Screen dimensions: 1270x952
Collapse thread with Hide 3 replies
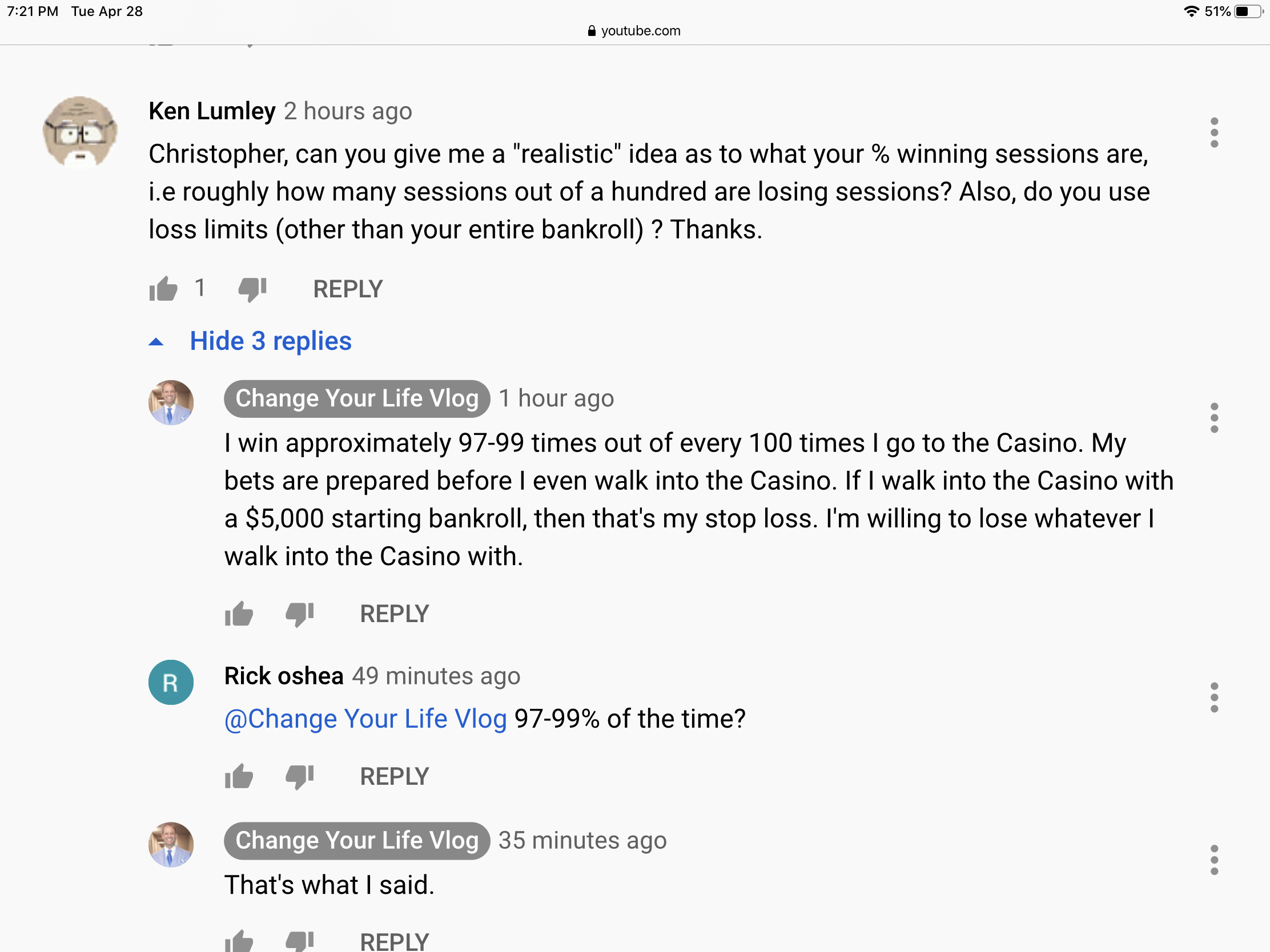tap(271, 341)
